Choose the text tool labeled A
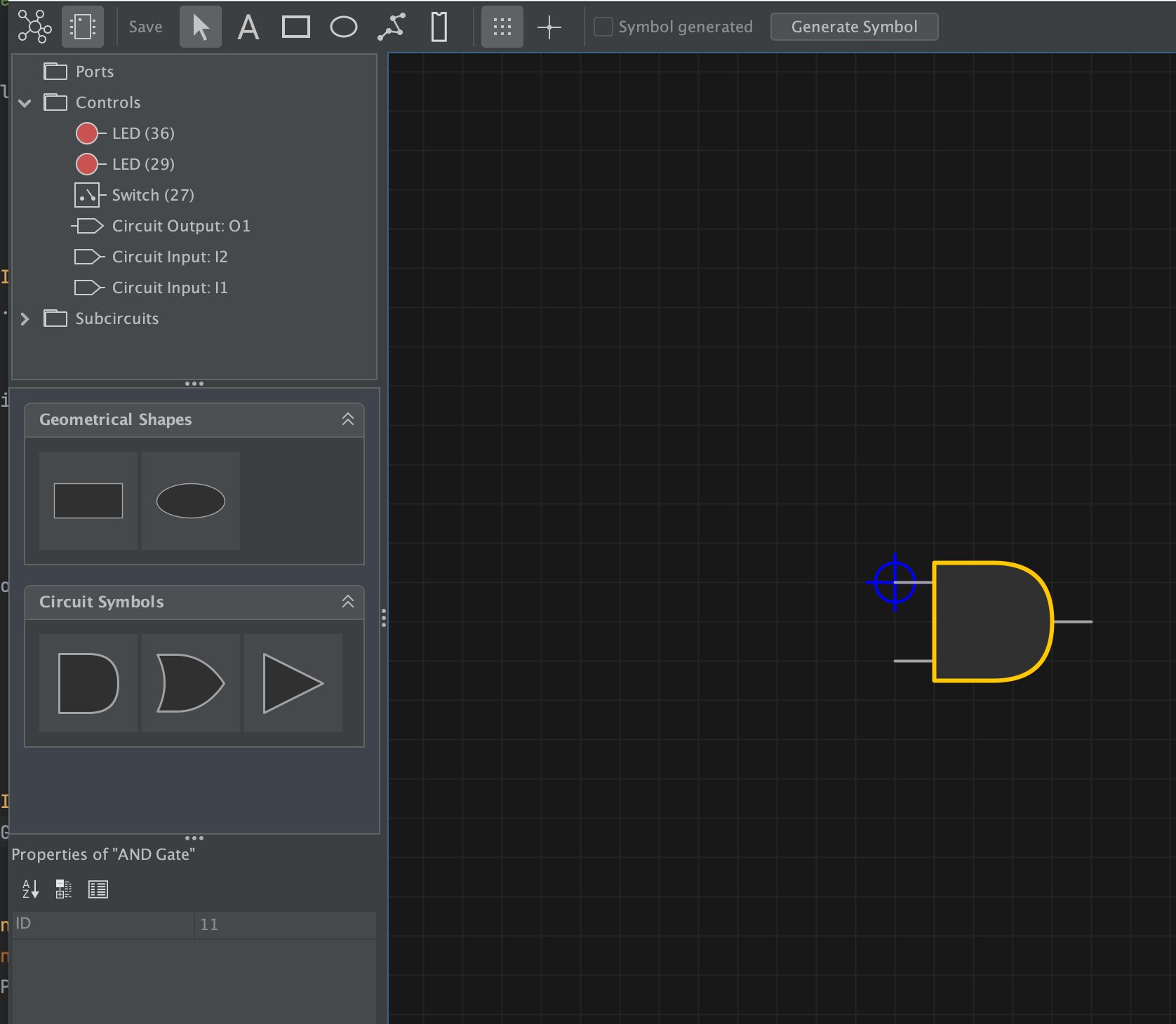Image resolution: width=1176 pixels, height=1024 pixels. pos(248,27)
